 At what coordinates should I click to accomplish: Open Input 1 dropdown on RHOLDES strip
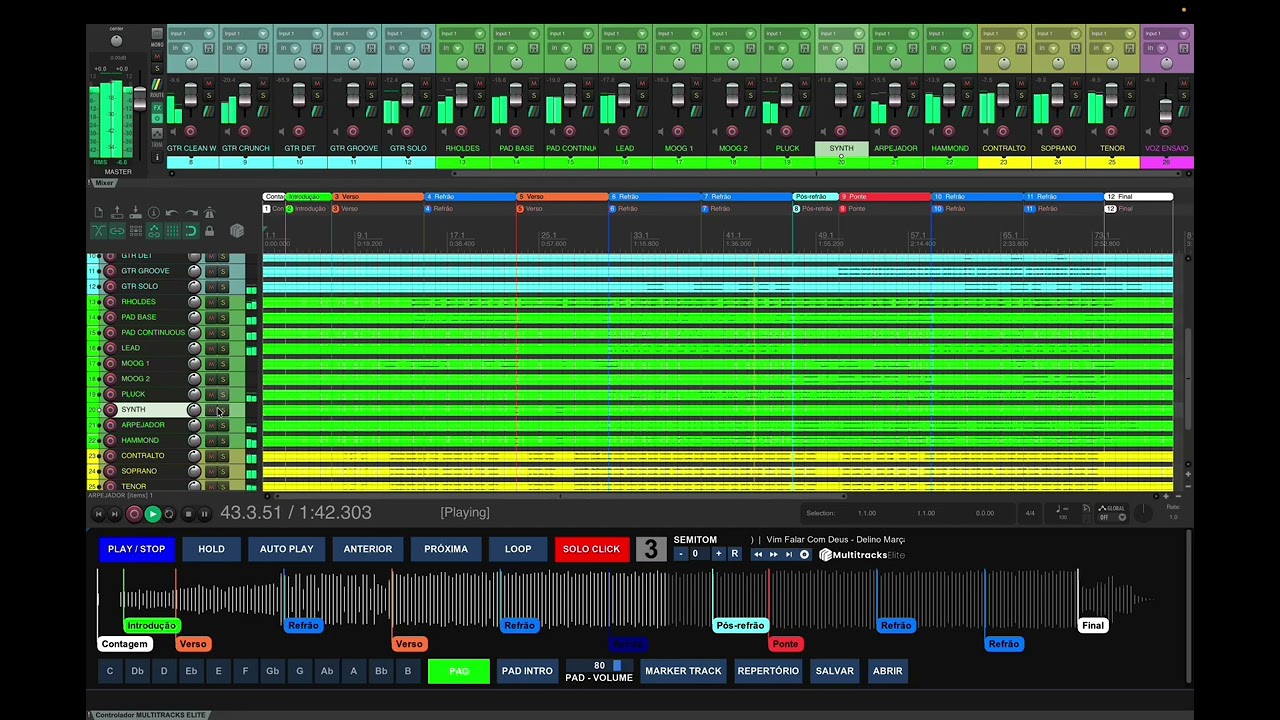tap(462, 34)
